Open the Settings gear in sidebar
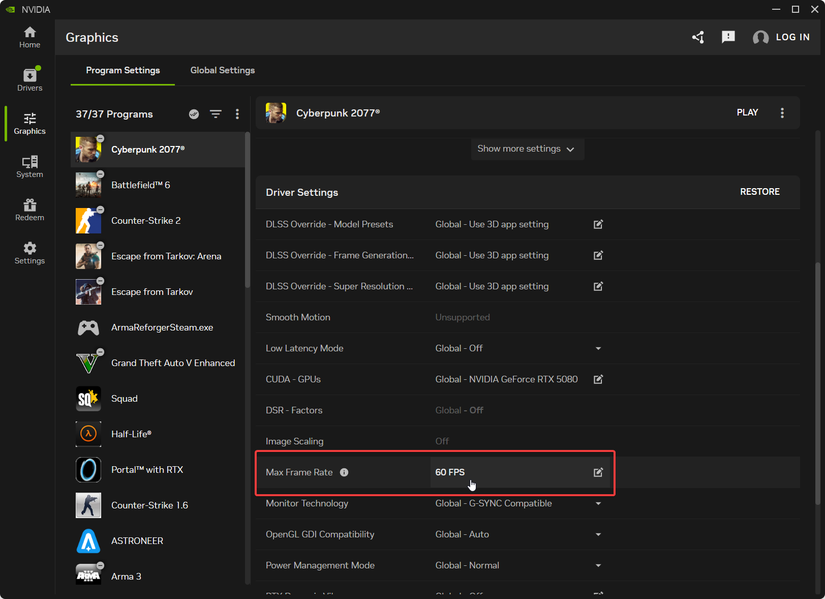 point(29,253)
